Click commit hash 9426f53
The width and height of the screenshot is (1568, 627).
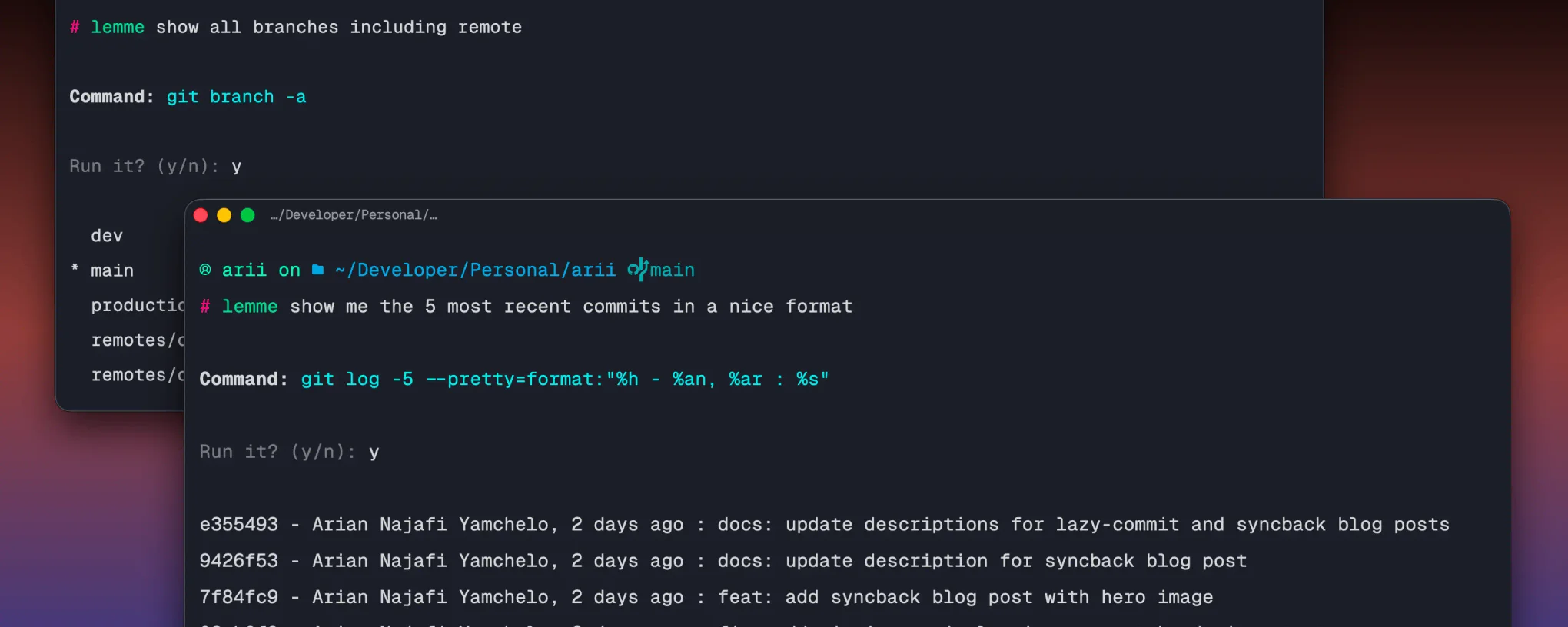click(239, 561)
